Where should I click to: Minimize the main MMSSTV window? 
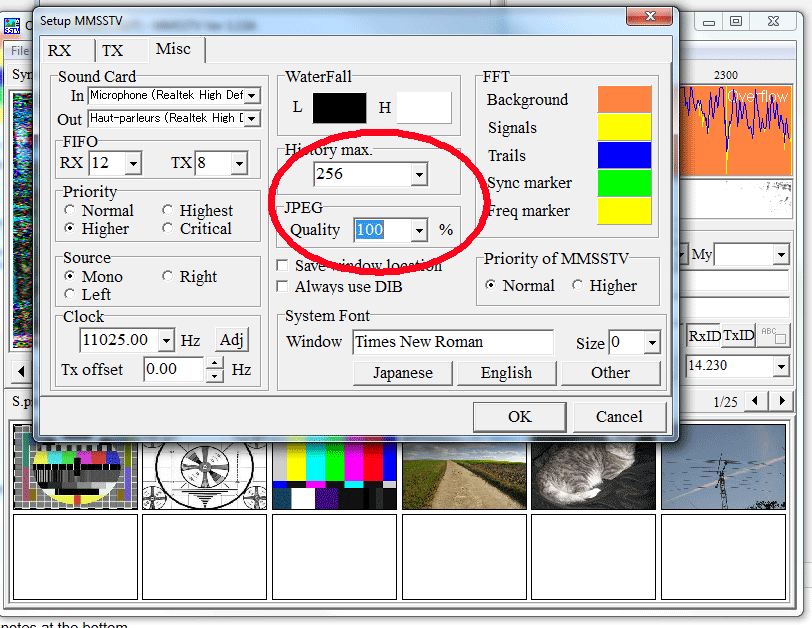click(709, 21)
